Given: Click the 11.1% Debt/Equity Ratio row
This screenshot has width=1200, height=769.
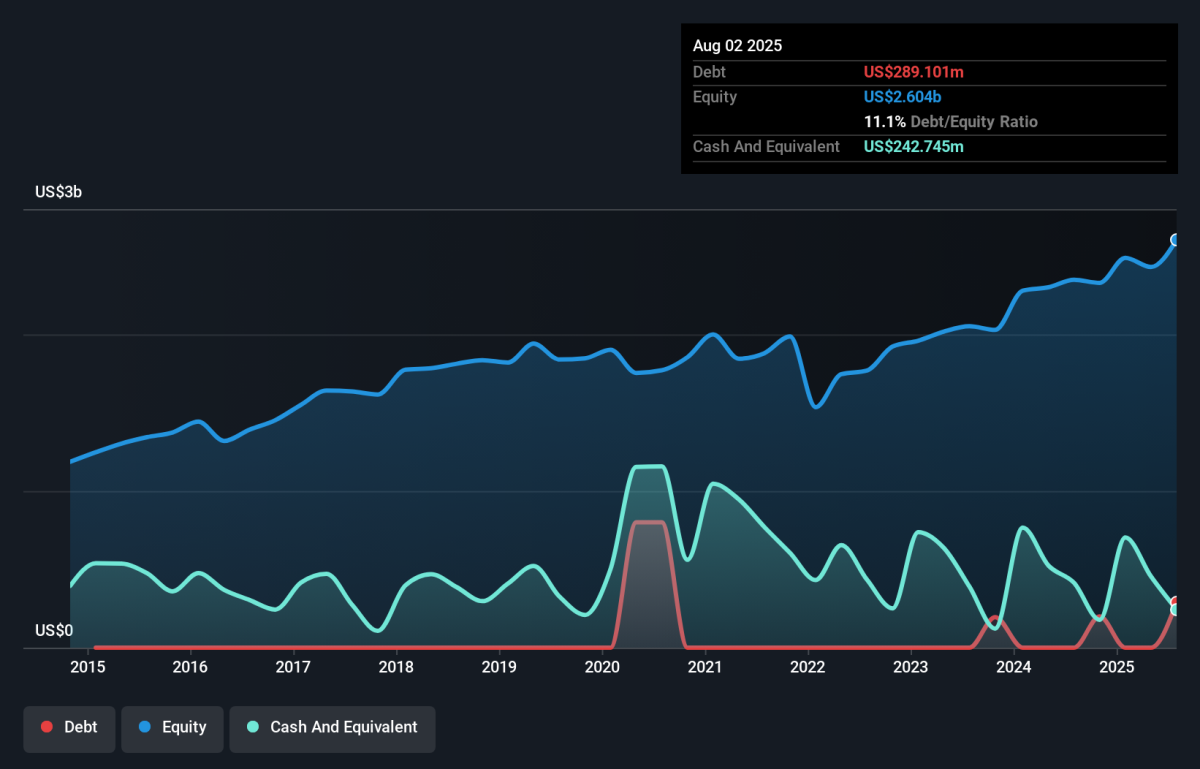Looking at the screenshot, I should pyautogui.click(x=951, y=122).
